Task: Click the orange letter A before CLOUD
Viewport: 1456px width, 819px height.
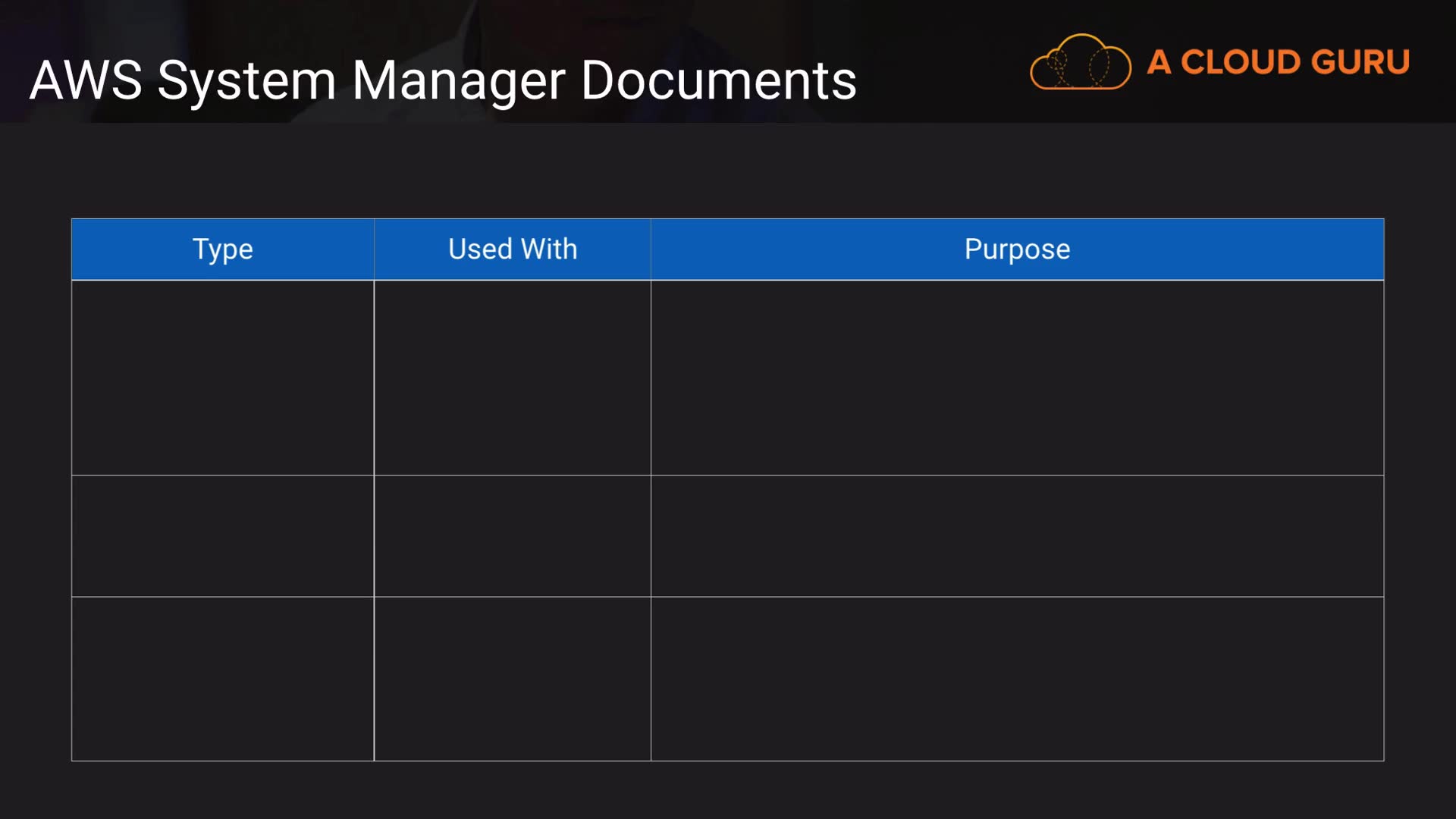Action: click(1158, 62)
